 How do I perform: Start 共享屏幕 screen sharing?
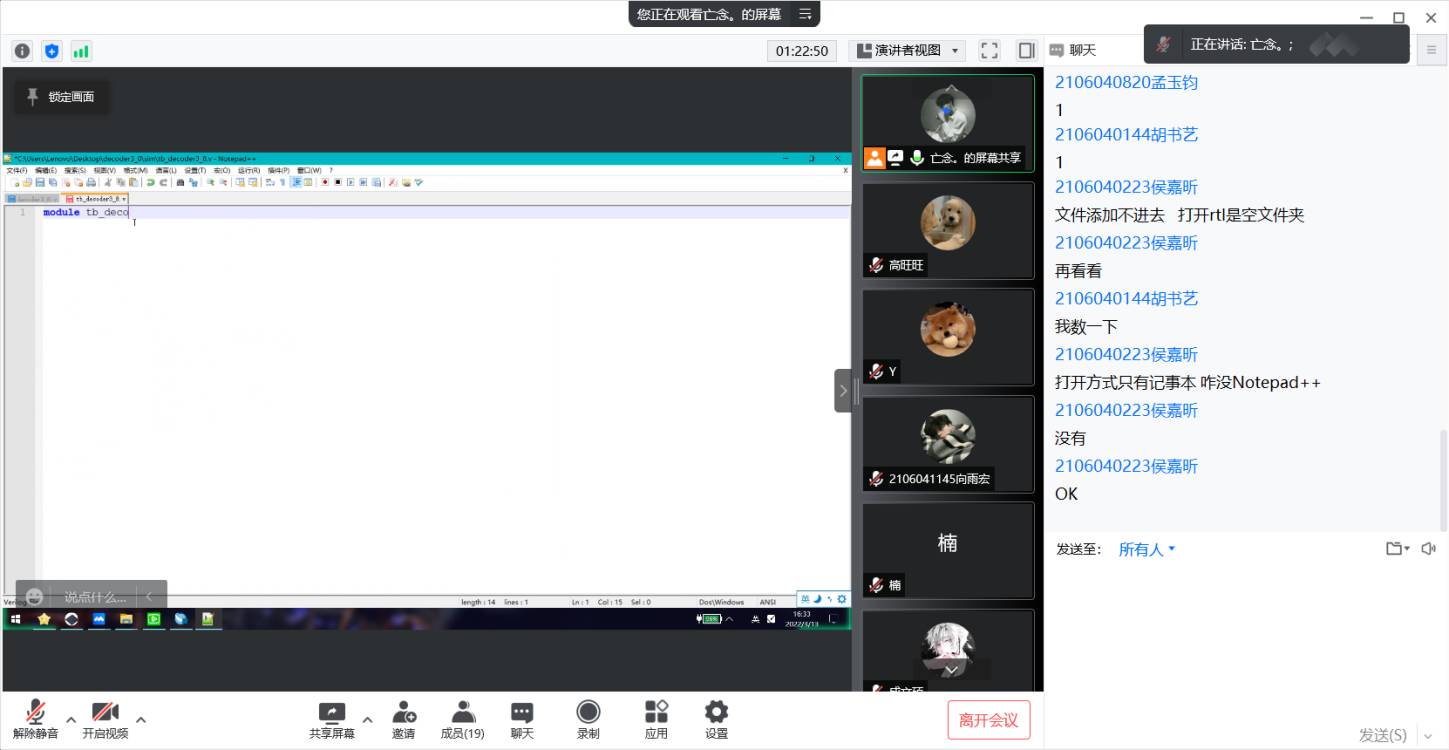pos(332,719)
